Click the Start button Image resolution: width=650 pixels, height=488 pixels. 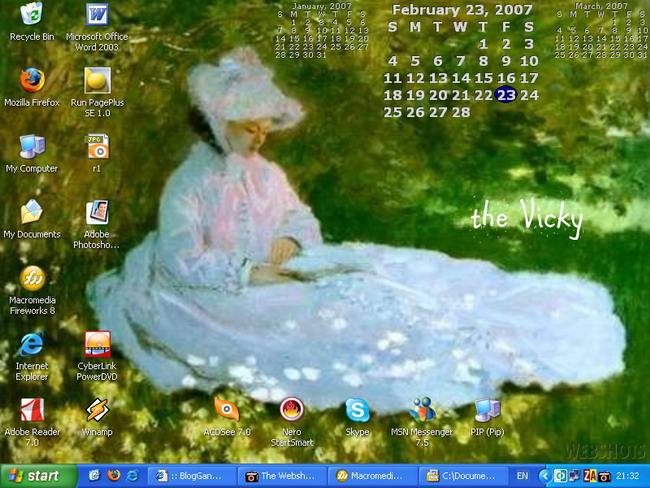(x=39, y=476)
